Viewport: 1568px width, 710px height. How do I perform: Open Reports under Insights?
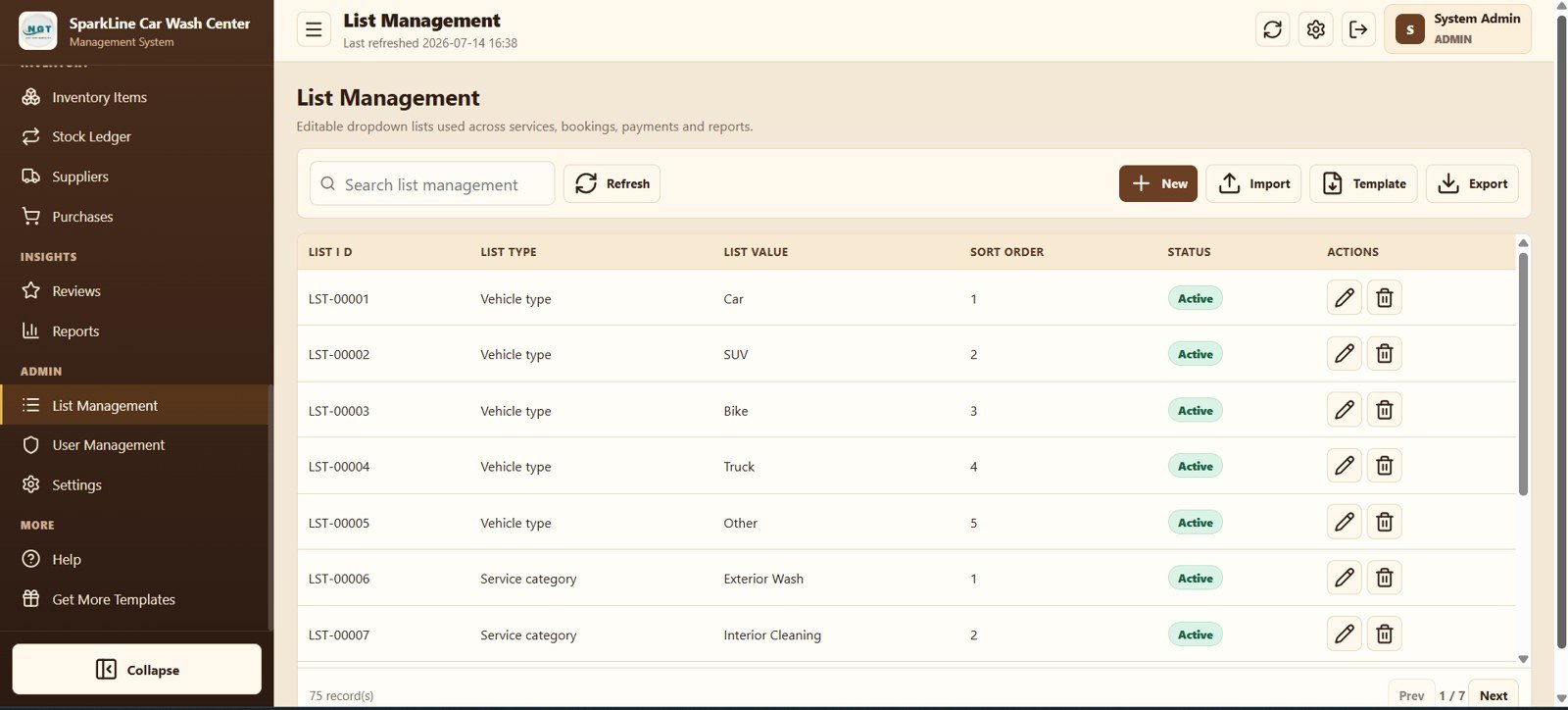134,331
